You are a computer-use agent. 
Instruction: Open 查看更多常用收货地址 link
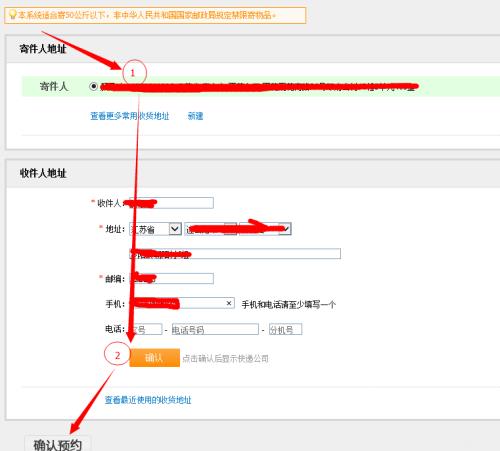[130, 116]
